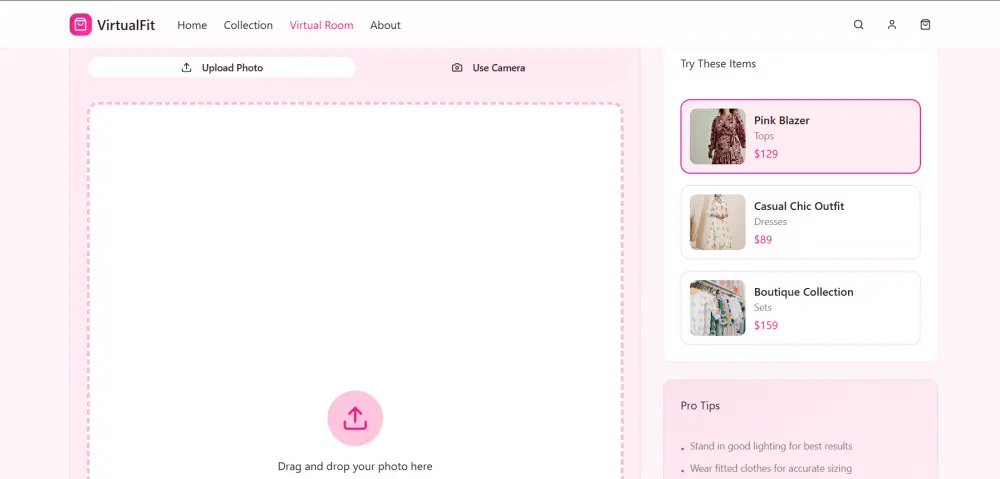Screen dimensions: 1000x479
Task: Switch to the Upload Photo tab
Action: pos(221,68)
